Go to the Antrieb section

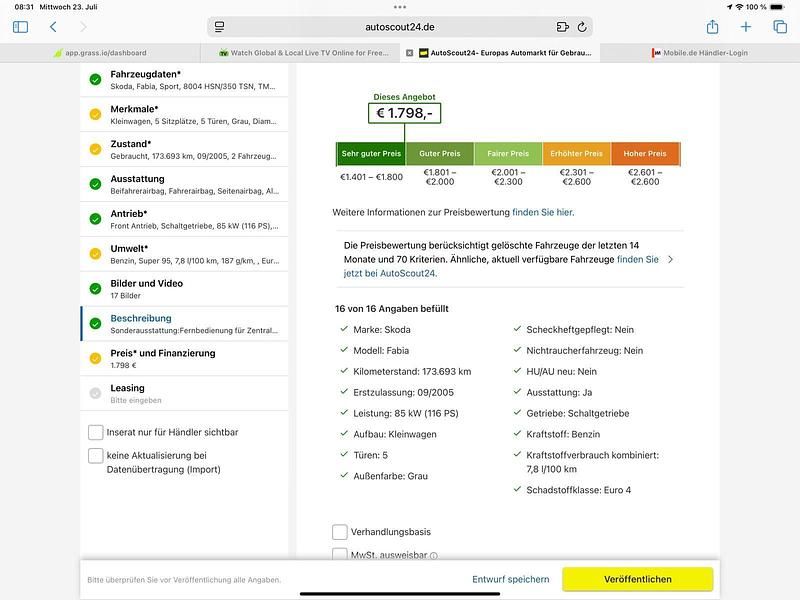pos(184,219)
